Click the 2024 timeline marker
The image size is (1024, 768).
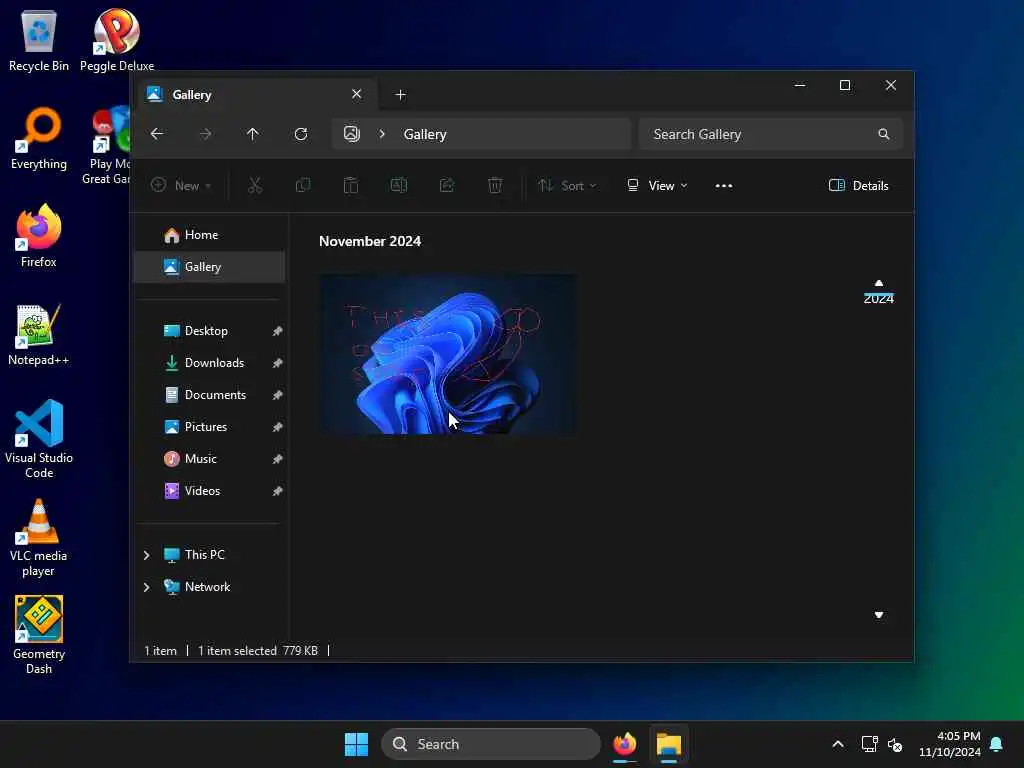point(878,298)
